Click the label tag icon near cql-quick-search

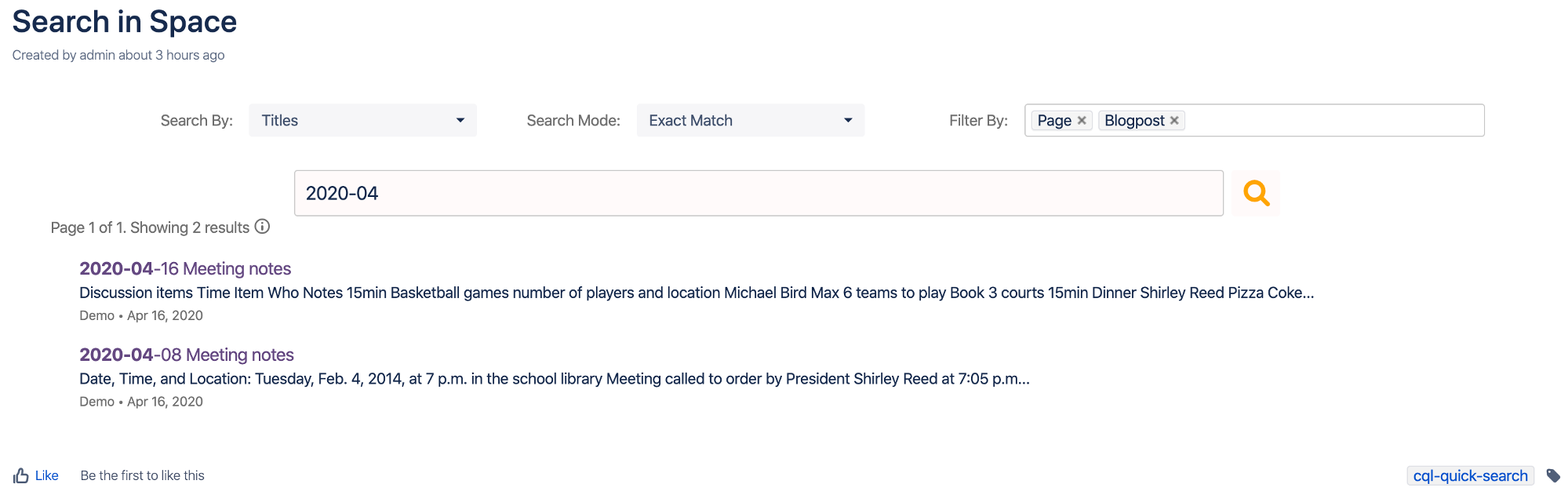[1553, 475]
